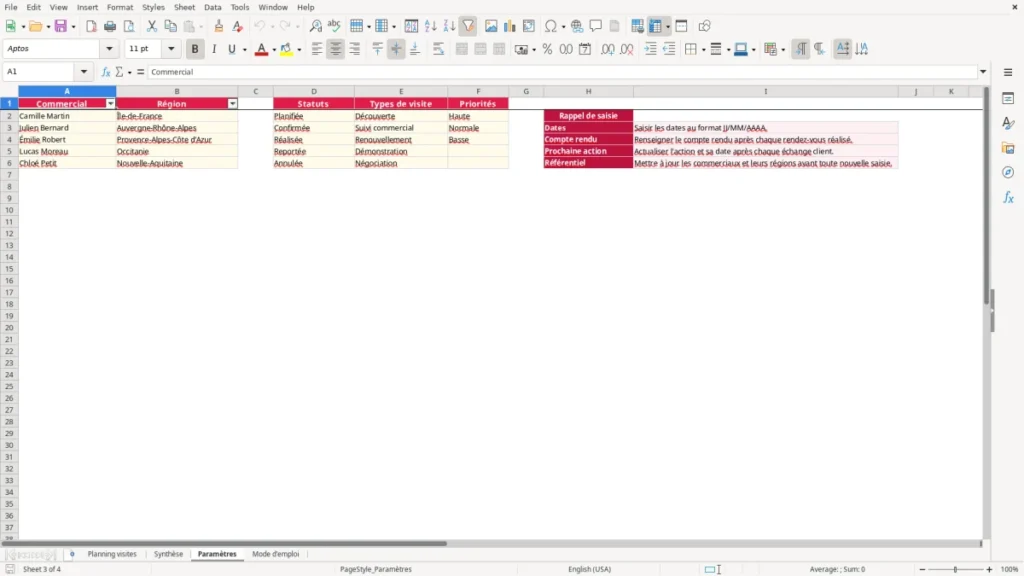This screenshot has width=1024, height=576.
Task: Click Add Decimal Place icon
Action: pos(607,49)
